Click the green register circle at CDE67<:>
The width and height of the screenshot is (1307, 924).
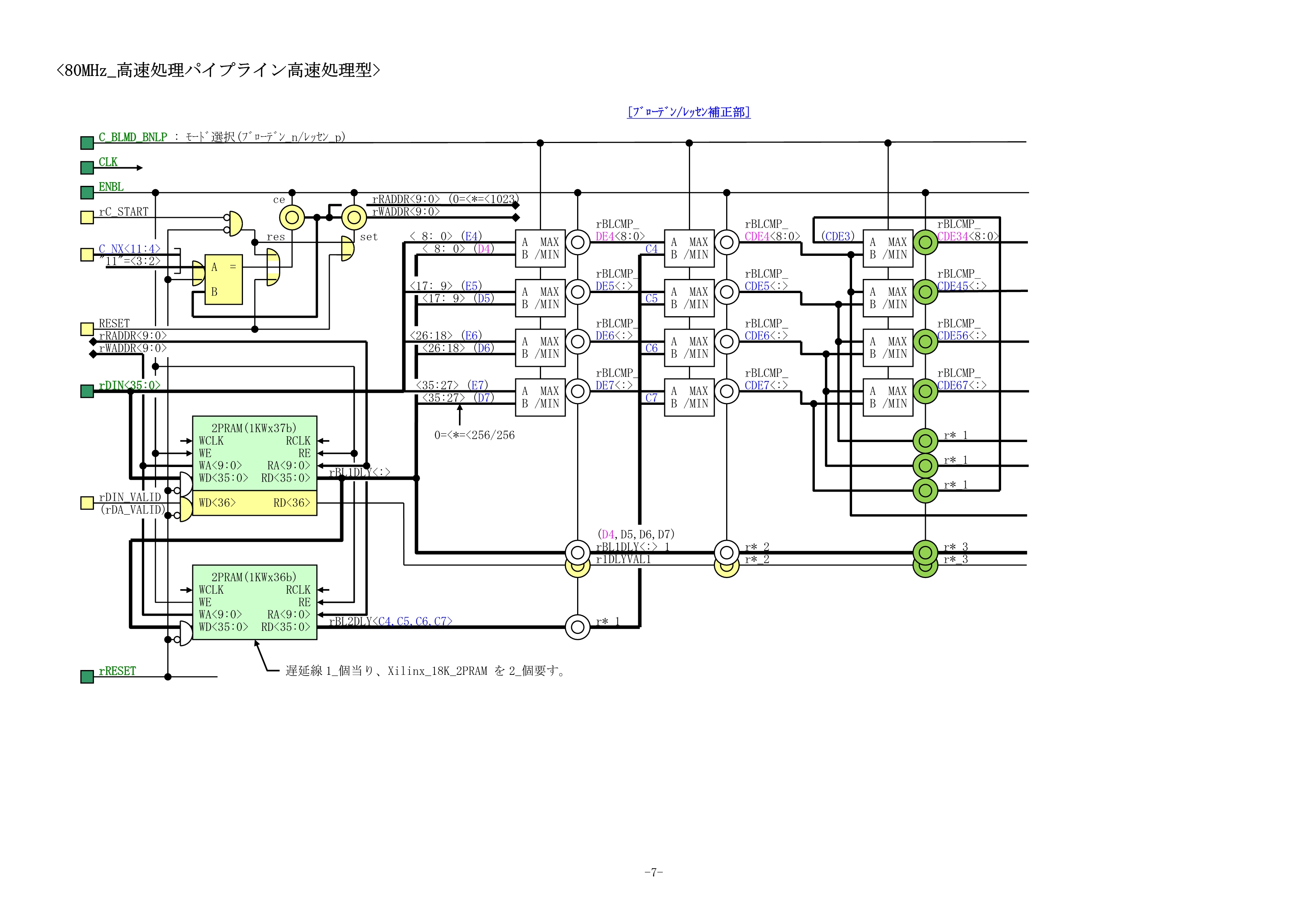925,391
